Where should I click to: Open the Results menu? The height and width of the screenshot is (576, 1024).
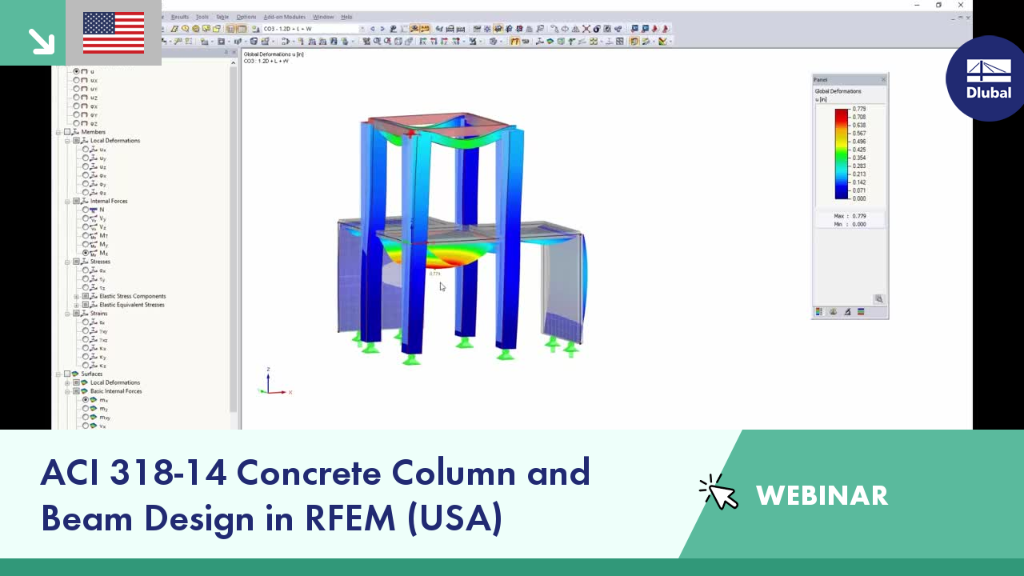click(180, 17)
